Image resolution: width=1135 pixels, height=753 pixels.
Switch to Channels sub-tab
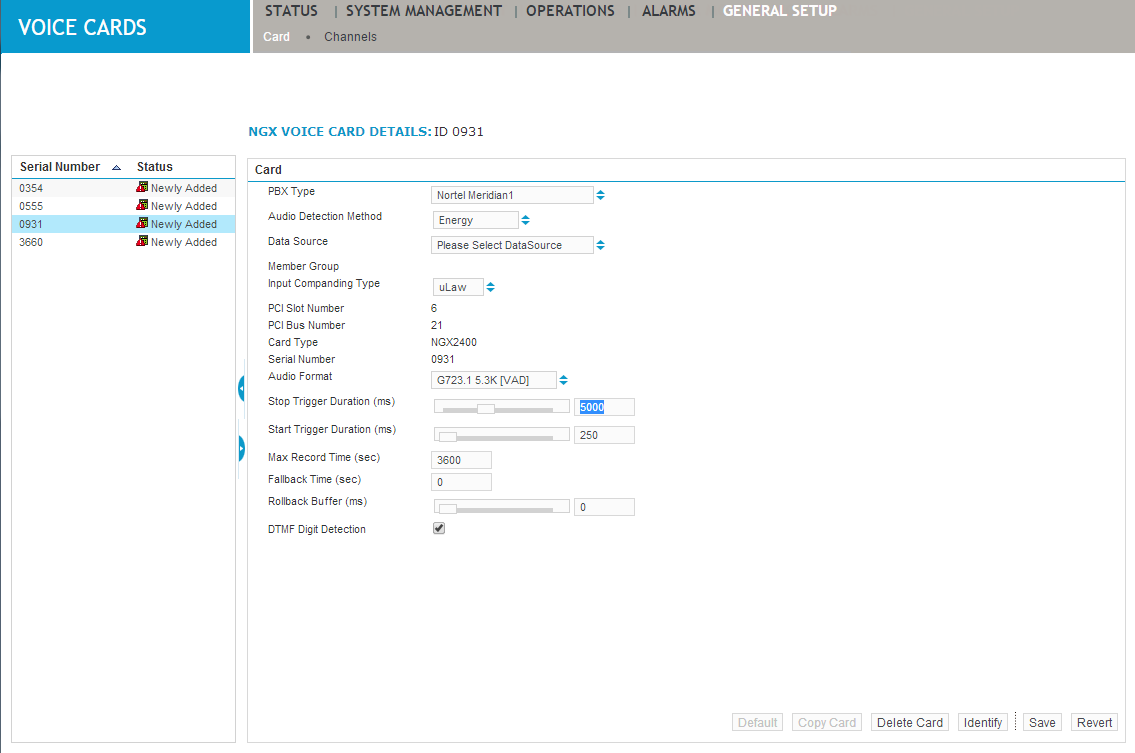click(x=350, y=37)
